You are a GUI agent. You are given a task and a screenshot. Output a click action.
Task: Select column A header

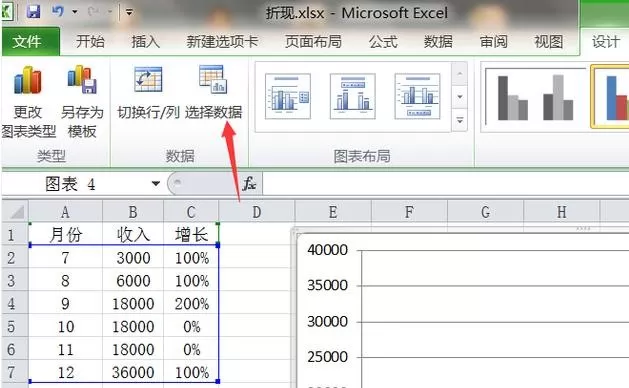coord(65,211)
